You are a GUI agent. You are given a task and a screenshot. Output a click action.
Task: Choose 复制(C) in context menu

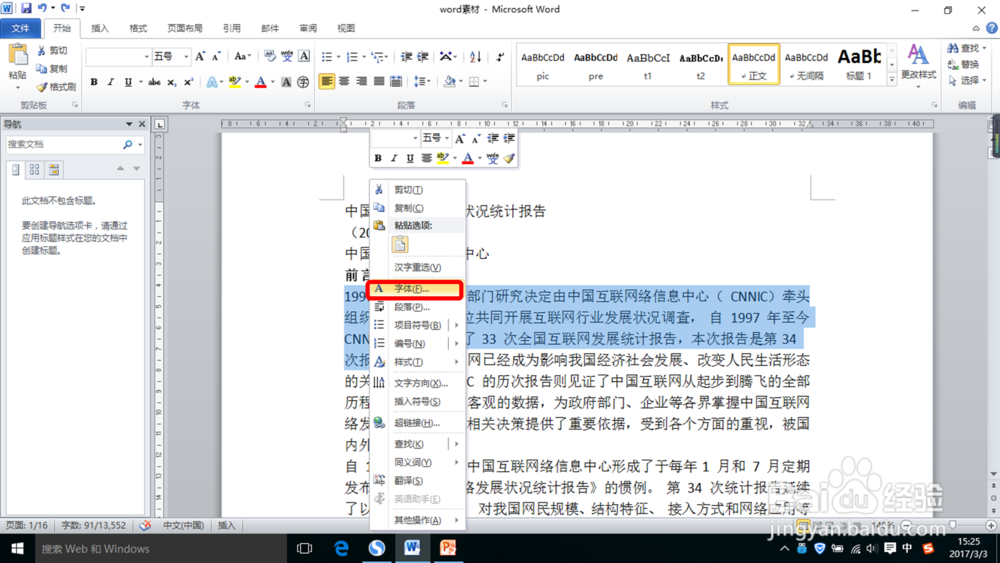[x=418, y=208]
